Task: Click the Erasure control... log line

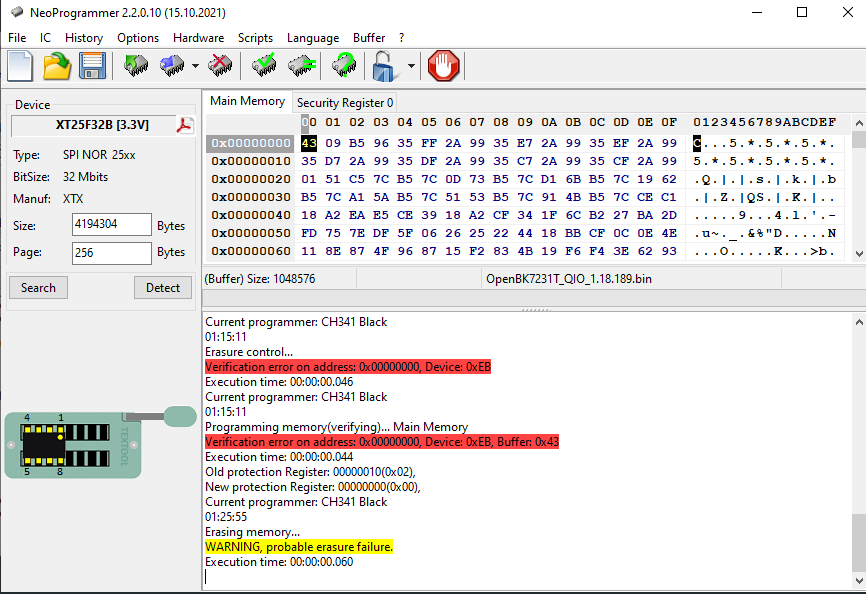Action: tap(249, 352)
